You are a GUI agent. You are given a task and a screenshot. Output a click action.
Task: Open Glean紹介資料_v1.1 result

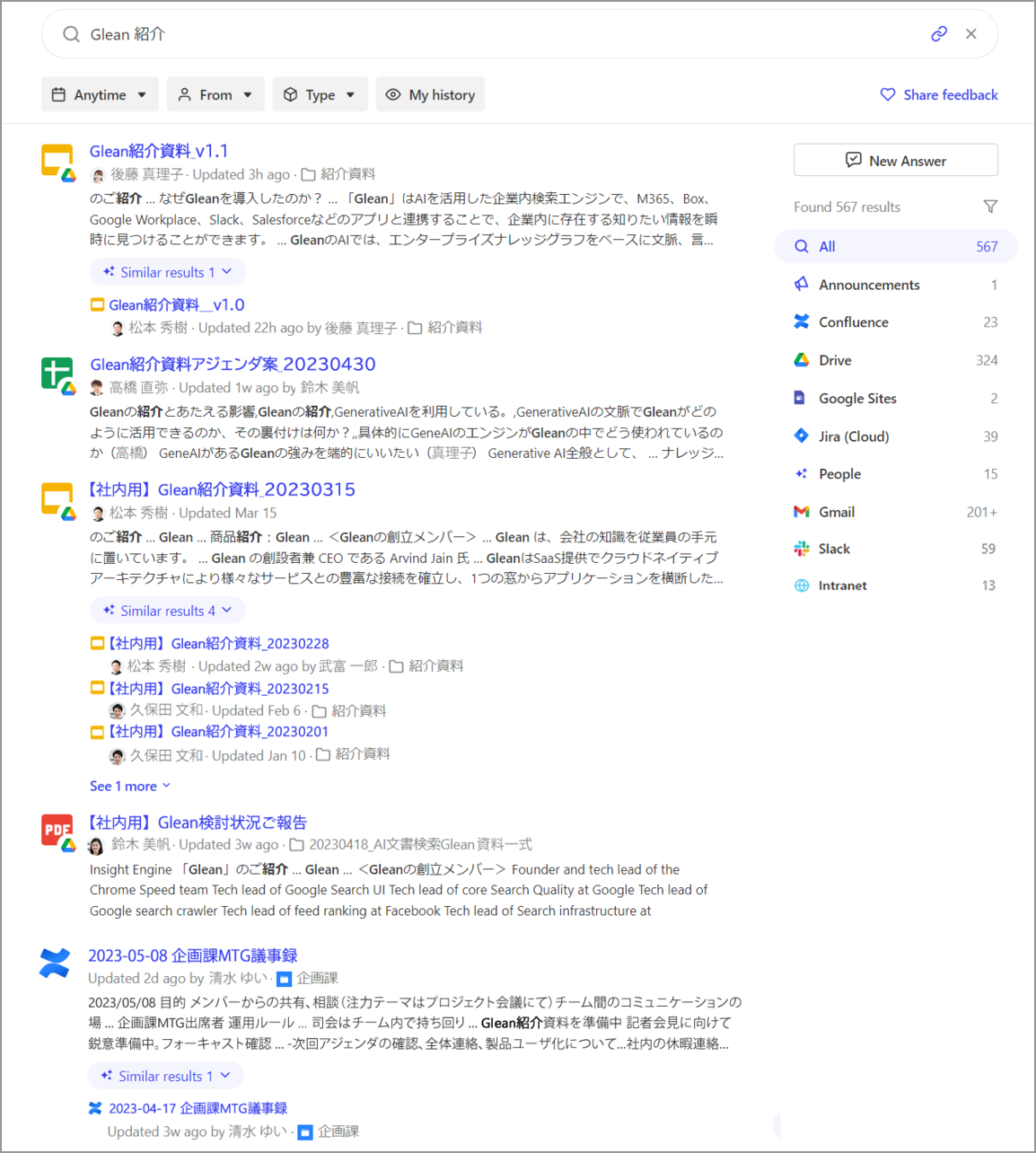point(159,151)
